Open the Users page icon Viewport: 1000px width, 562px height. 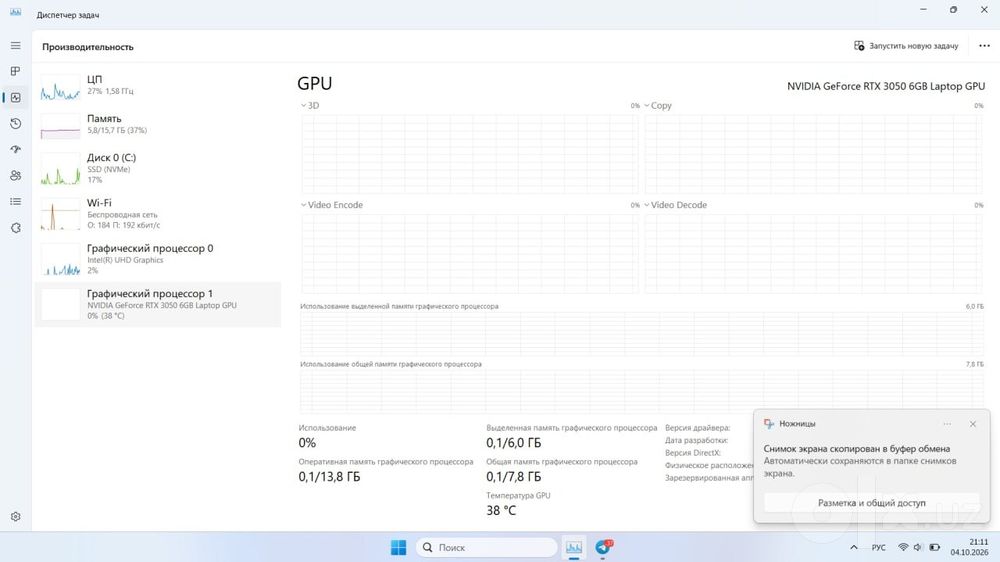(x=15, y=175)
